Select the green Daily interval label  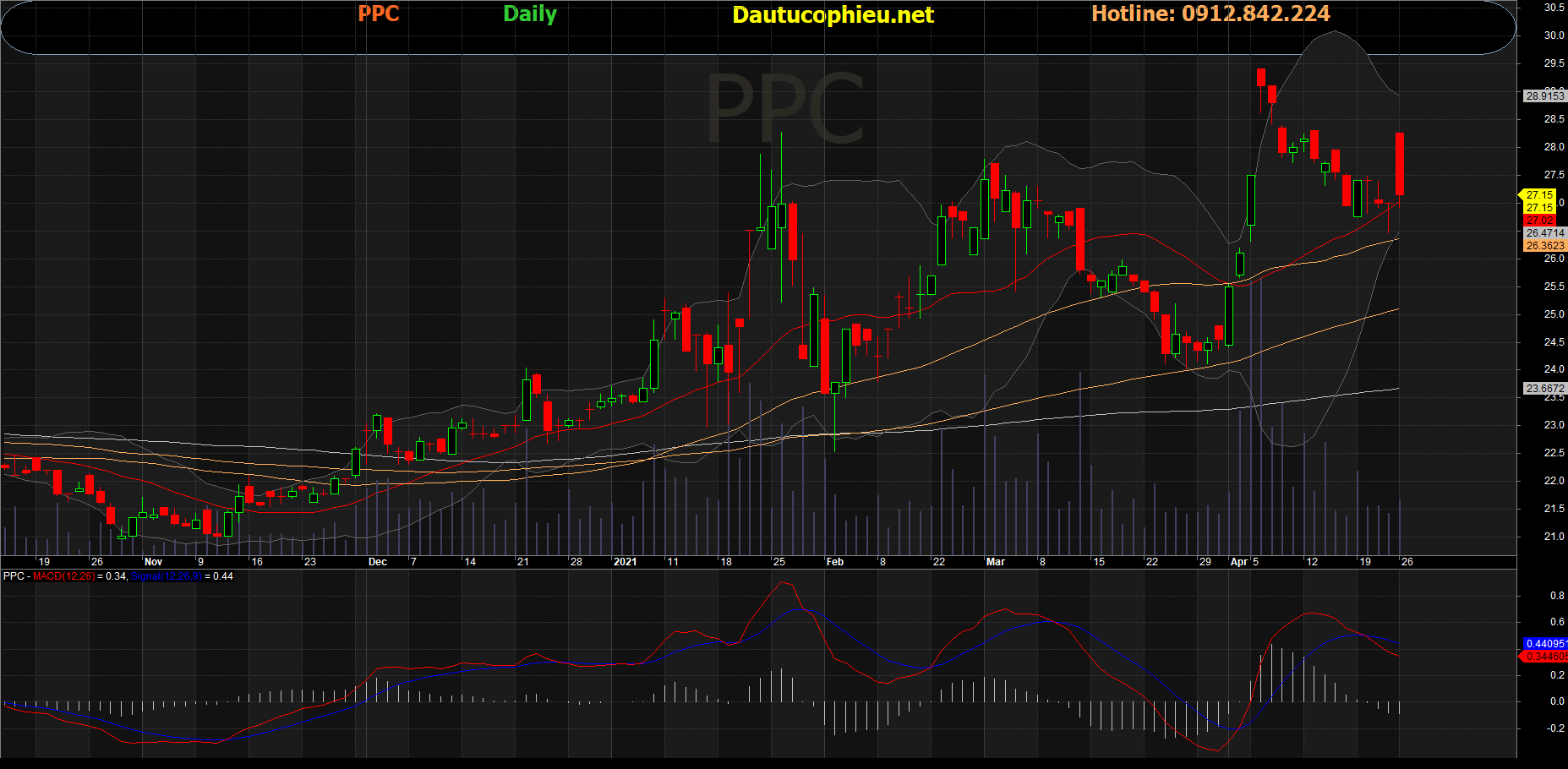click(529, 14)
